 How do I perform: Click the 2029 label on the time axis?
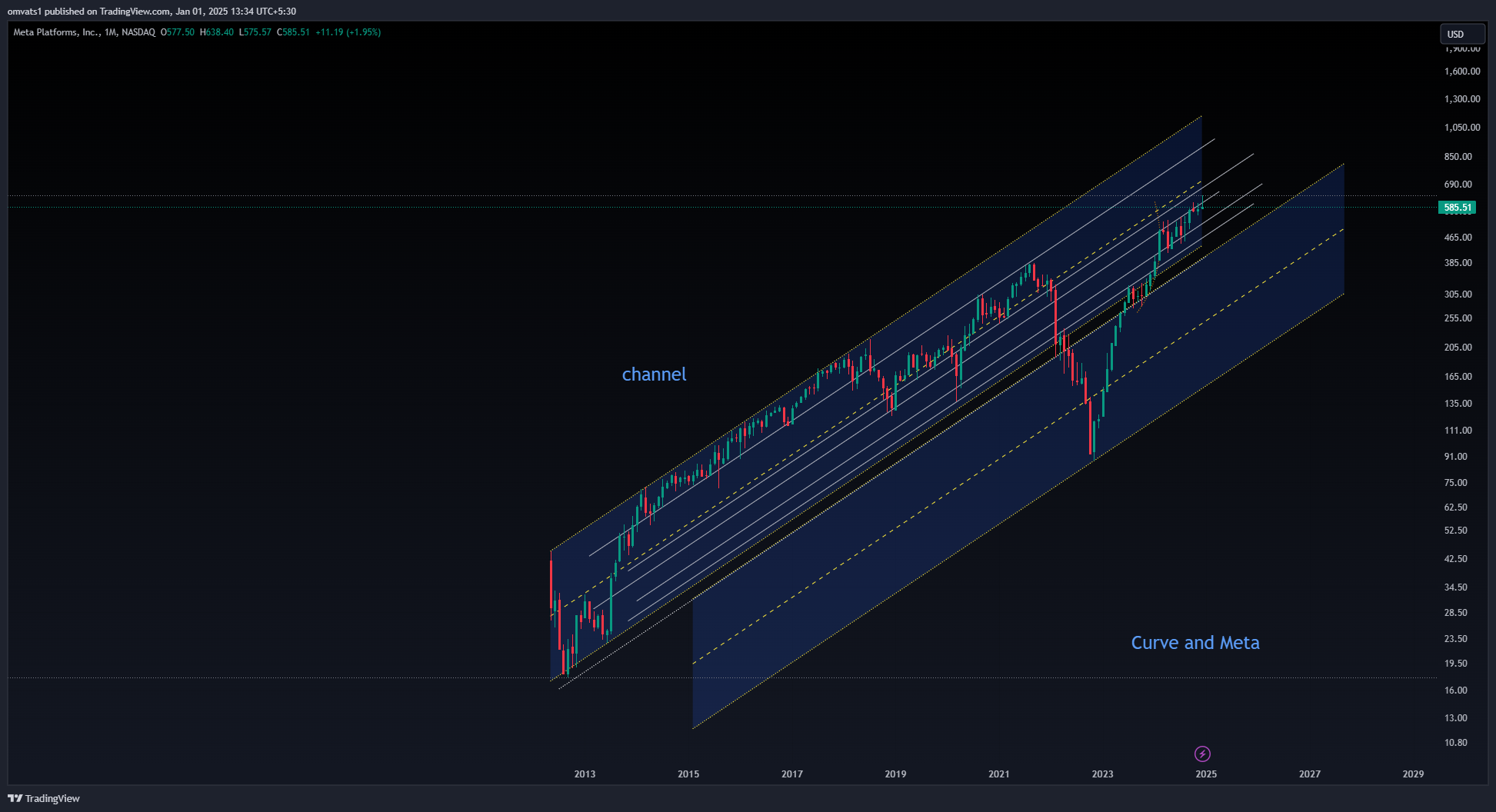click(1413, 774)
